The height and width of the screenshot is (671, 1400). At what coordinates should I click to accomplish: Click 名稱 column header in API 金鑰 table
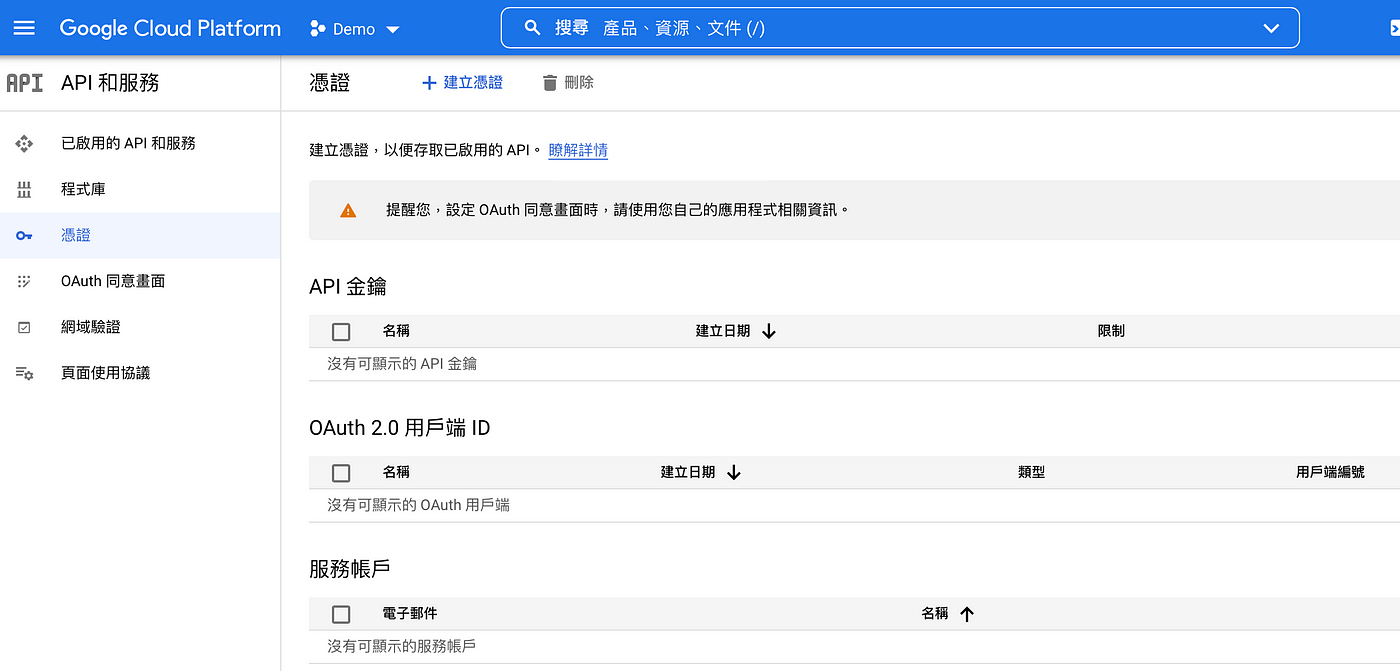pyautogui.click(x=396, y=331)
